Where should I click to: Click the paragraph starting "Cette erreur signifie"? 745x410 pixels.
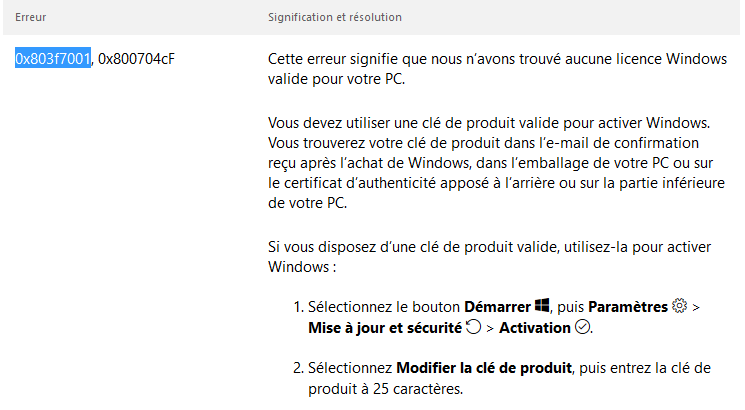[497, 69]
